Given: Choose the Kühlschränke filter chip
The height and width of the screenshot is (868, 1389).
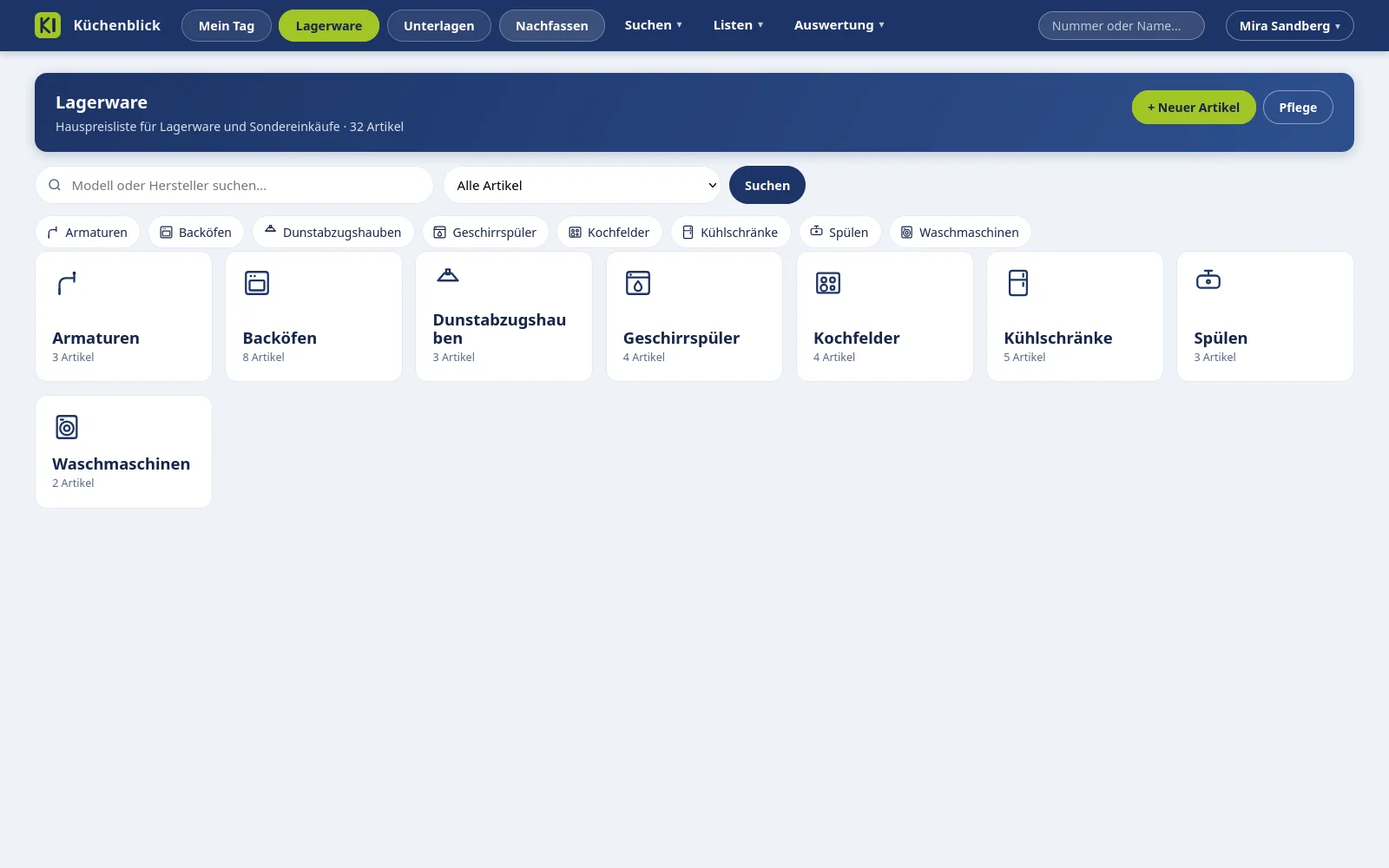Looking at the screenshot, I should (x=730, y=233).
